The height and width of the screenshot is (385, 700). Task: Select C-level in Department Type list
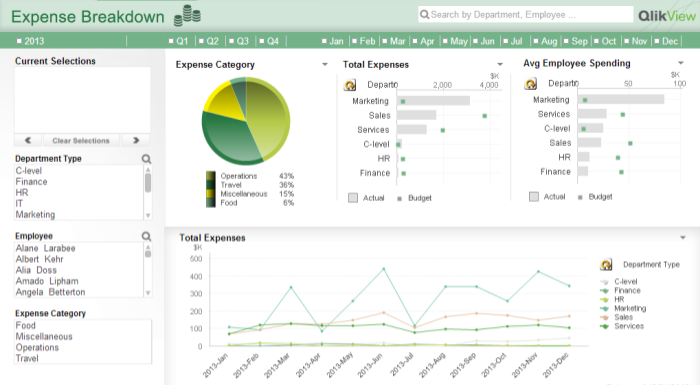(x=79, y=171)
